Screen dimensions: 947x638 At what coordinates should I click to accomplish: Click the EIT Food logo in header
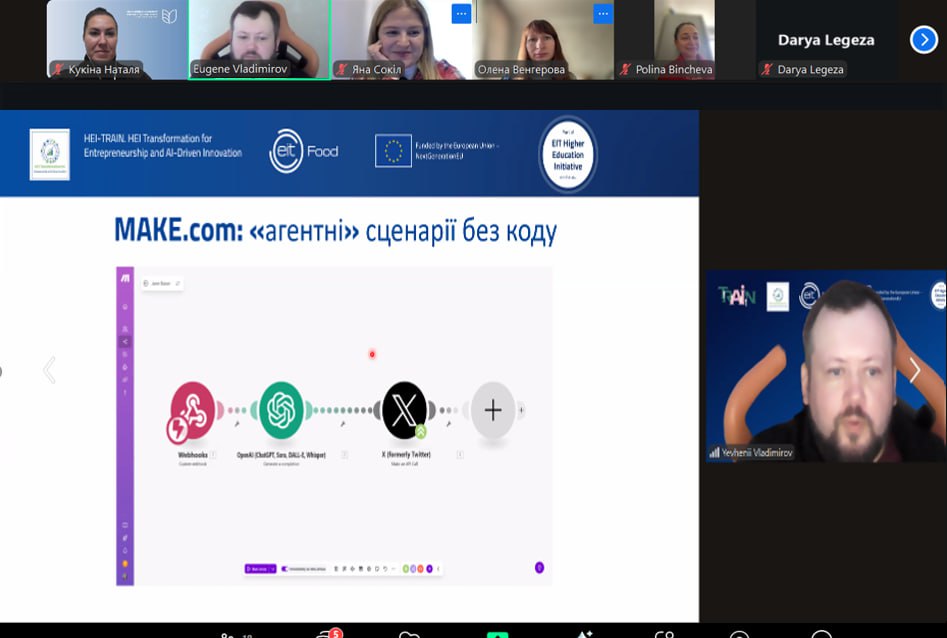click(x=304, y=151)
